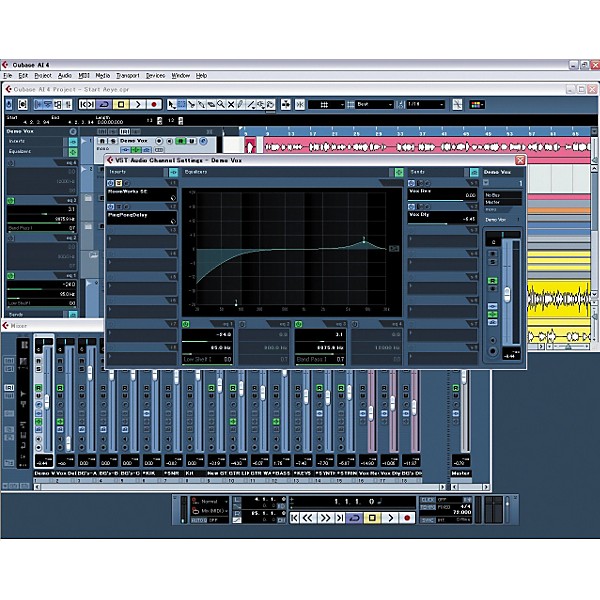The image size is (600, 600).
Task: Open the quantize 1/16 dropdown
Action: (x=425, y=104)
